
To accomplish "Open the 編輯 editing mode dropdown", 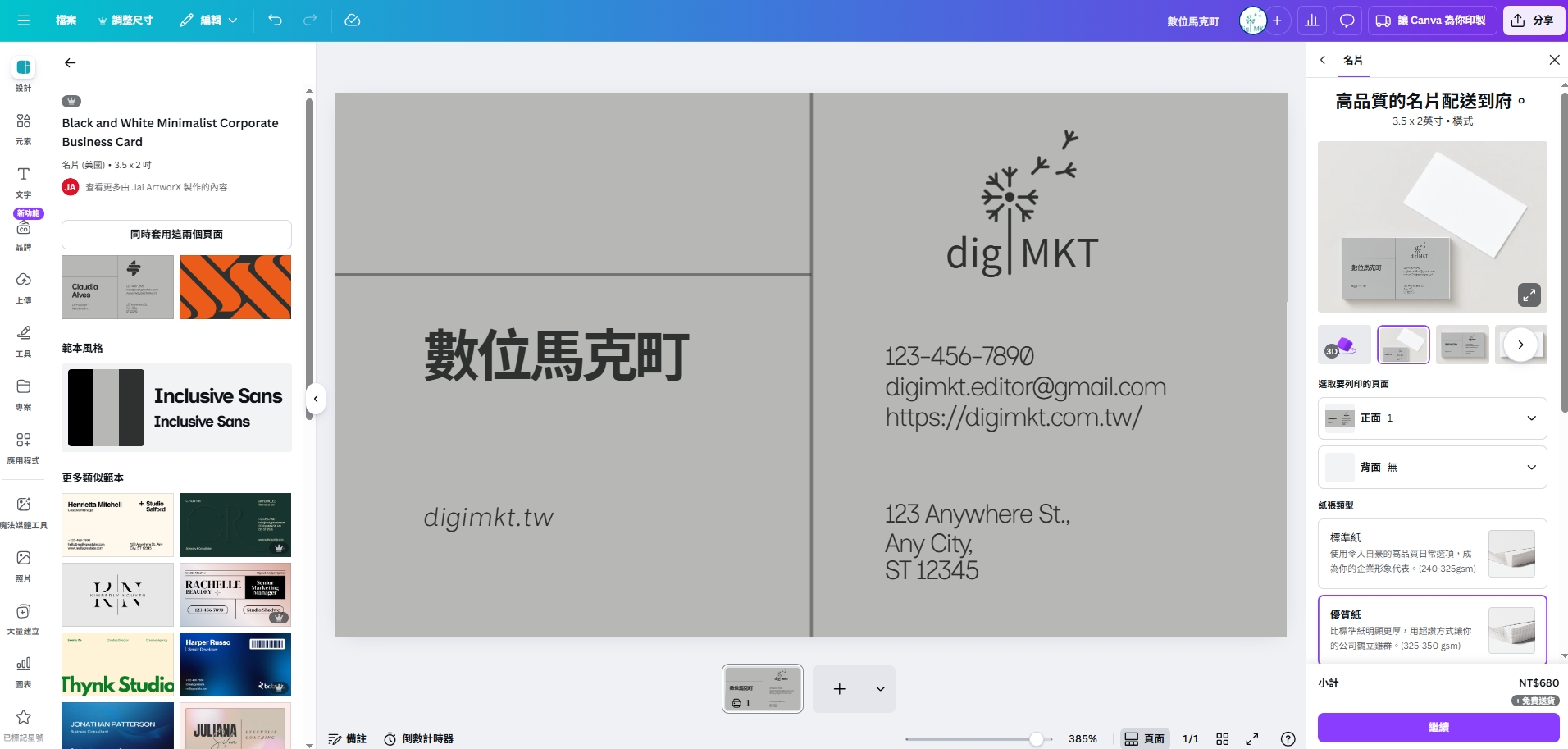I will [x=209, y=20].
